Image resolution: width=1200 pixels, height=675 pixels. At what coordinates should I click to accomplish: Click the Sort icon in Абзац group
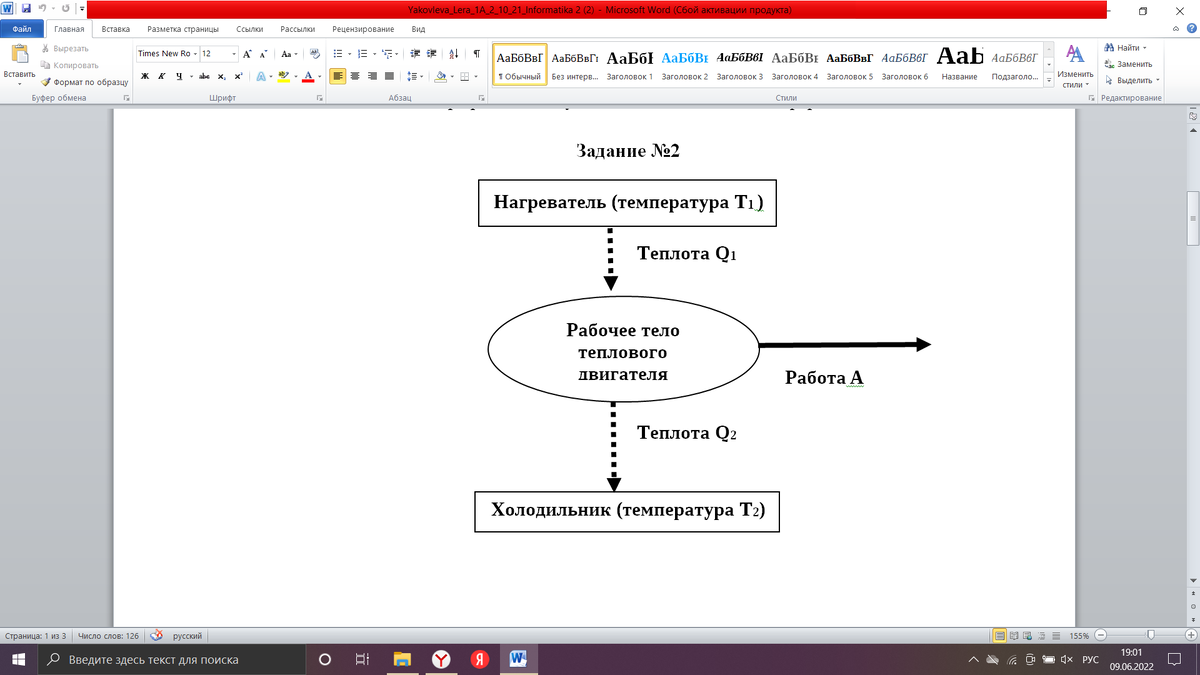[453, 54]
